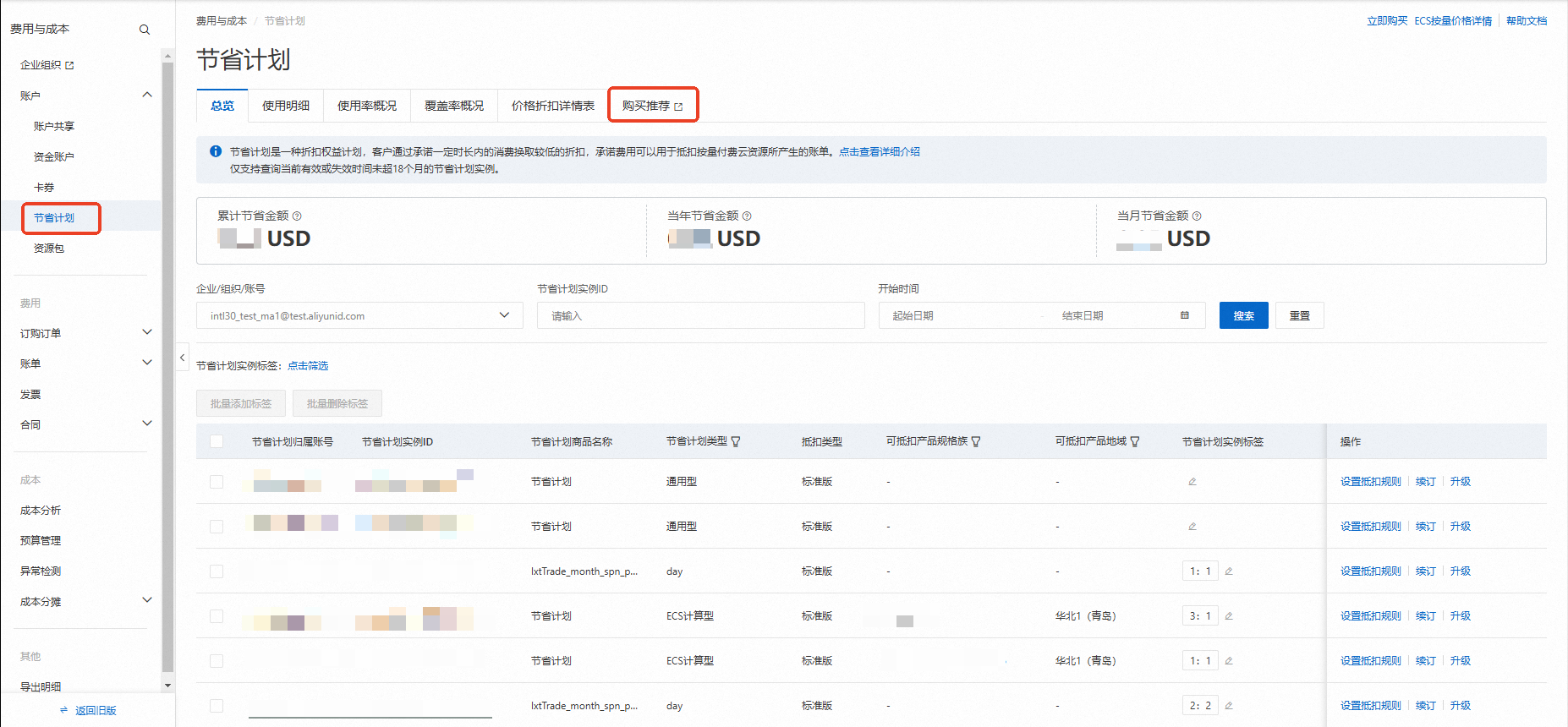This screenshot has width=1568, height=727.
Task: Filter by 可抵扣产品规格族 funnel icon
Action: (976, 441)
